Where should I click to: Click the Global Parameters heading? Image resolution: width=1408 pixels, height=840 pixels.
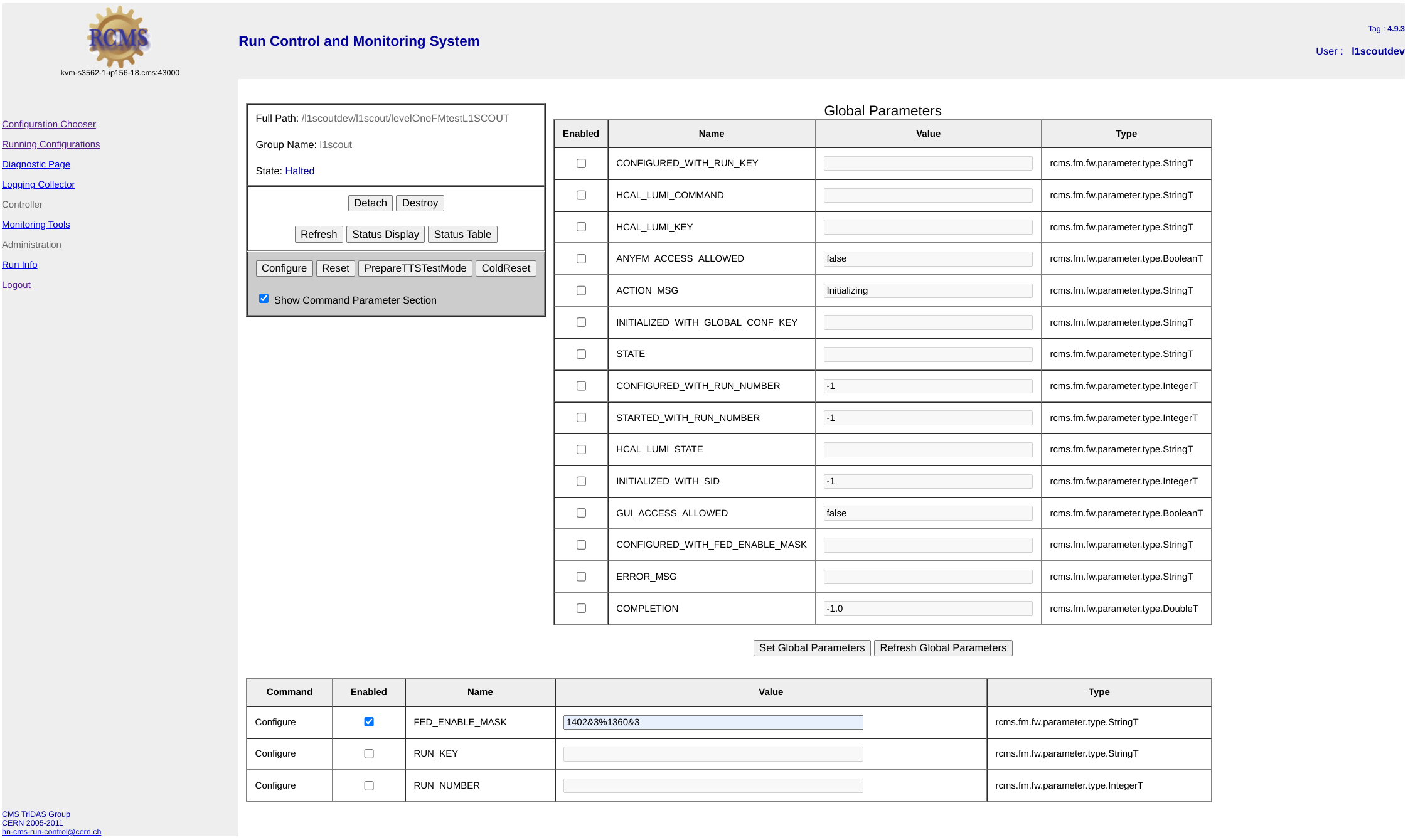tap(882, 111)
